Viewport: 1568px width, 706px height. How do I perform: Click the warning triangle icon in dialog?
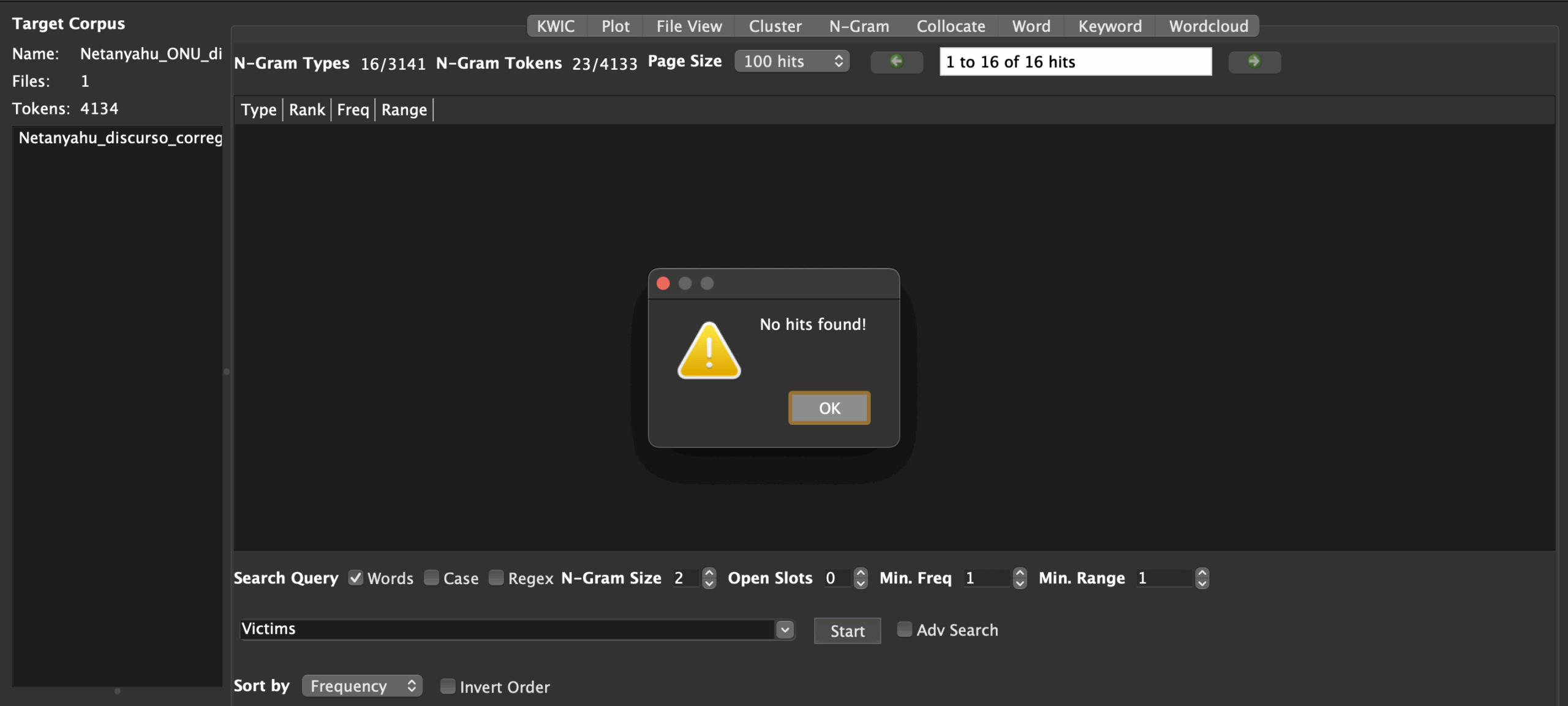[x=709, y=351]
